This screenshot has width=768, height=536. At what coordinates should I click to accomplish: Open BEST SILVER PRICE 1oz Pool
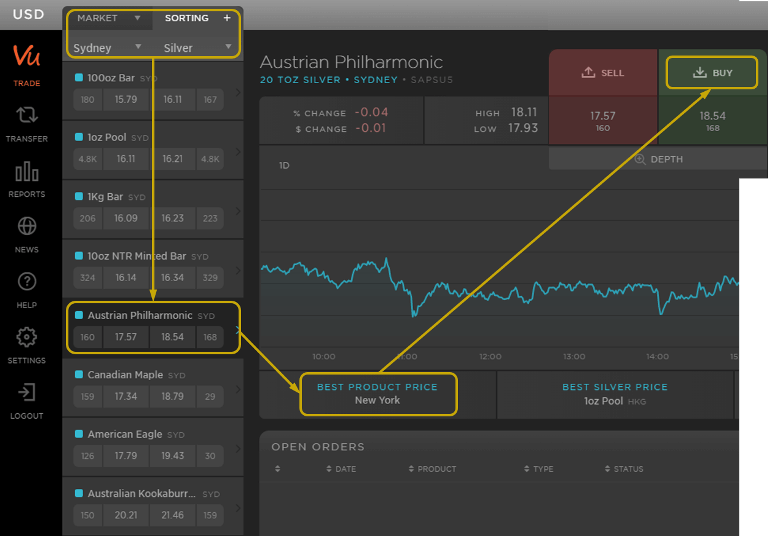click(615, 394)
